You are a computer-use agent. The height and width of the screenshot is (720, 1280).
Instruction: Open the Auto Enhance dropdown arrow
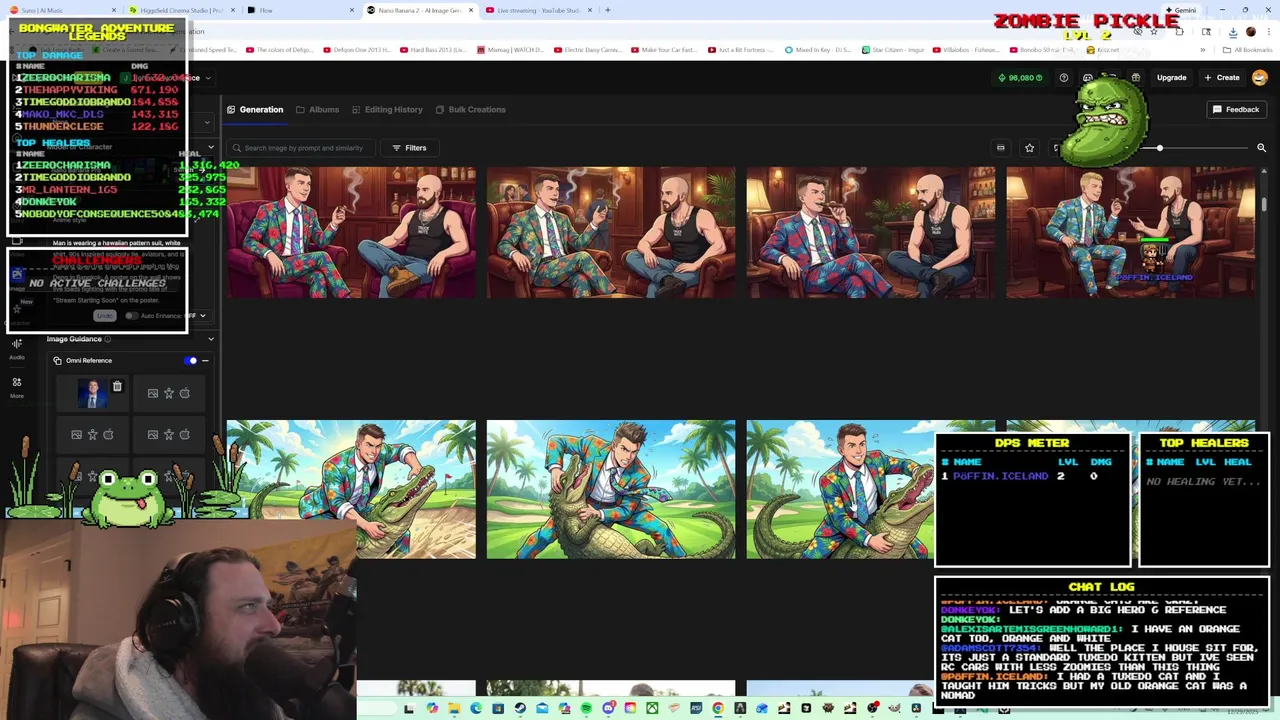[202, 316]
